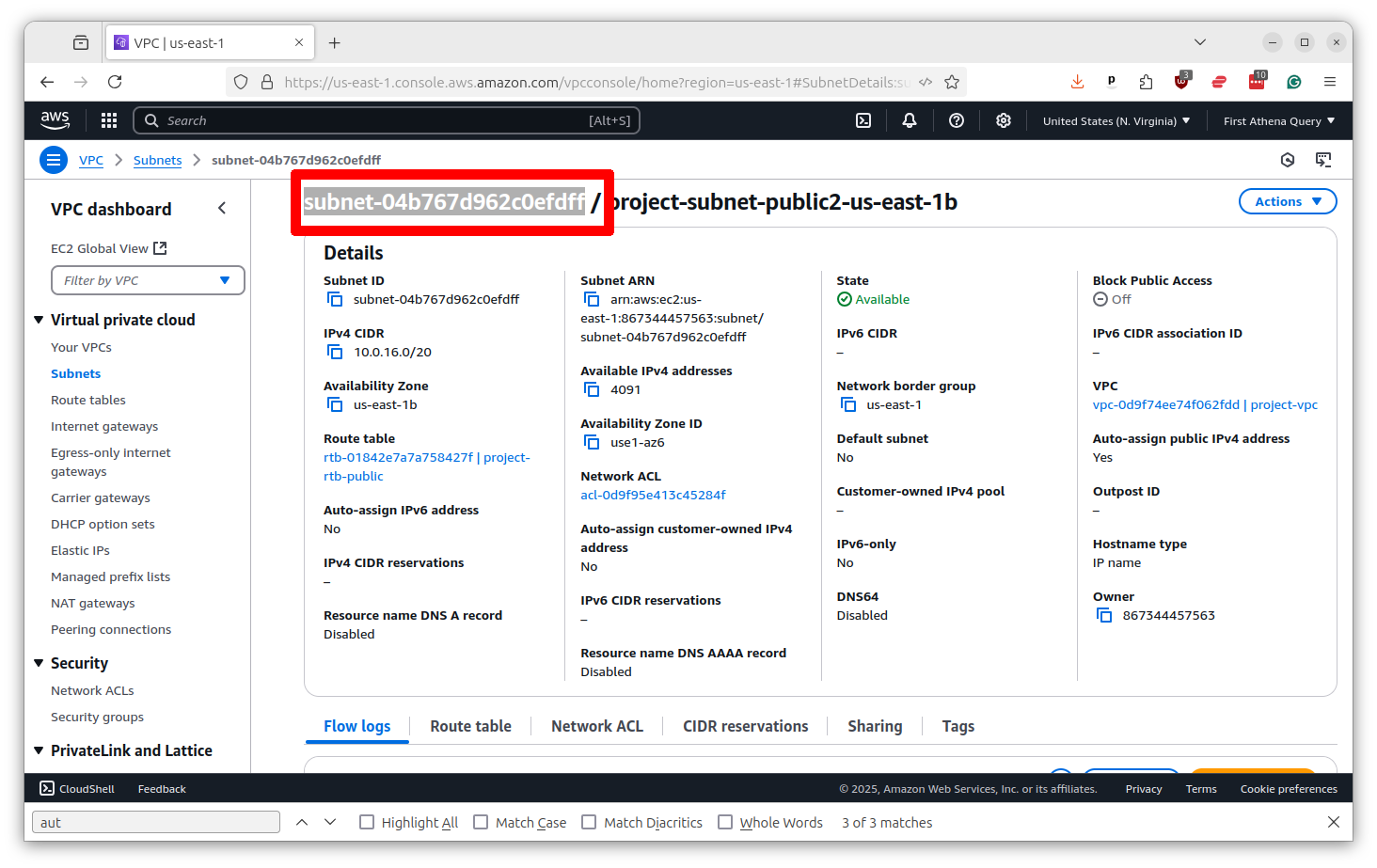Image resolution: width=1377 pixels, height=868 pixels.
Task: Collapse the Security section in sidebar
Action: (x=39, y=663)
